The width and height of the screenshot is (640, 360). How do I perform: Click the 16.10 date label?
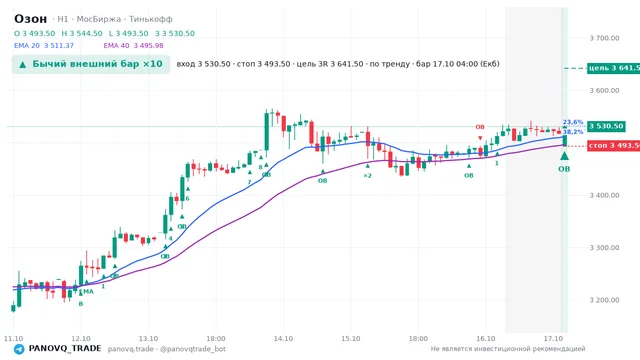(486, 339)
